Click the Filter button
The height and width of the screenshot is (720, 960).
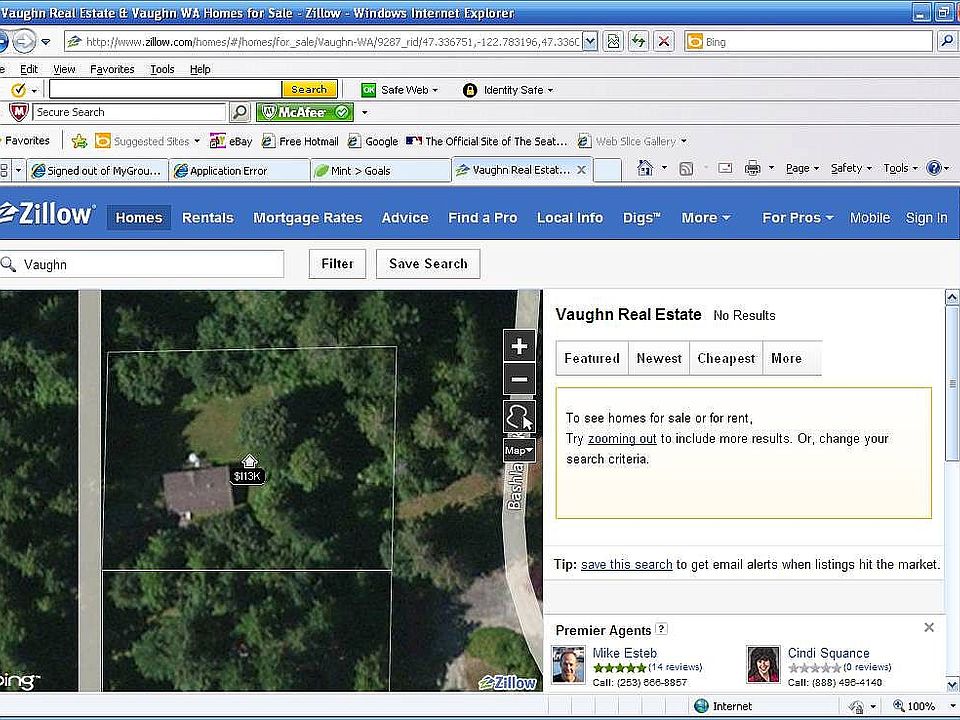click(x=337, y=264)
